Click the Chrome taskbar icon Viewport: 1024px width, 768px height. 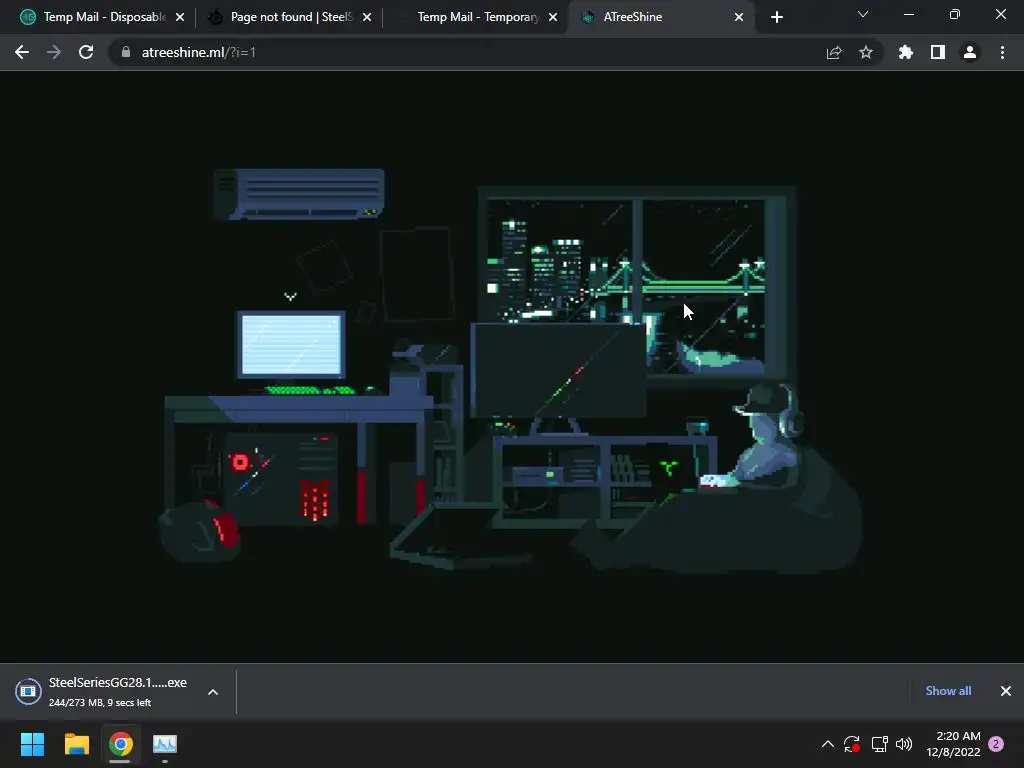click(120, 744)
